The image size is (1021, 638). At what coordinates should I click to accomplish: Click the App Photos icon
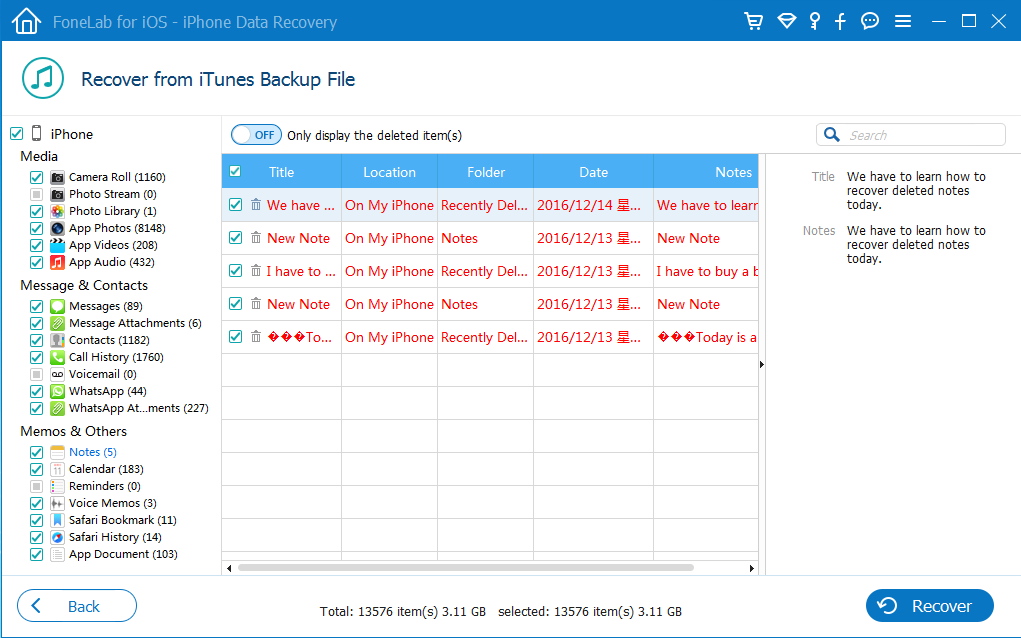coord(57,228)
